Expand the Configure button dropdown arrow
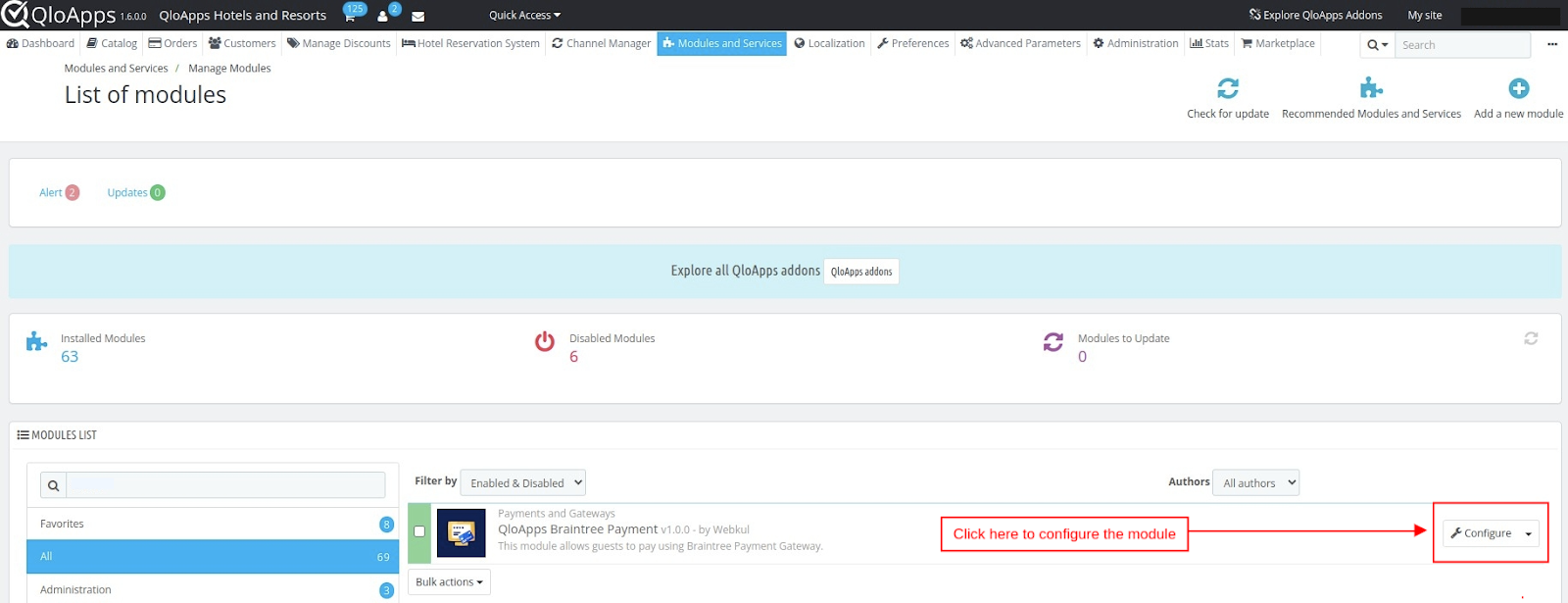Viewport: 1568px width, 603px height. pyautogui.click(x=1529, y=533)
